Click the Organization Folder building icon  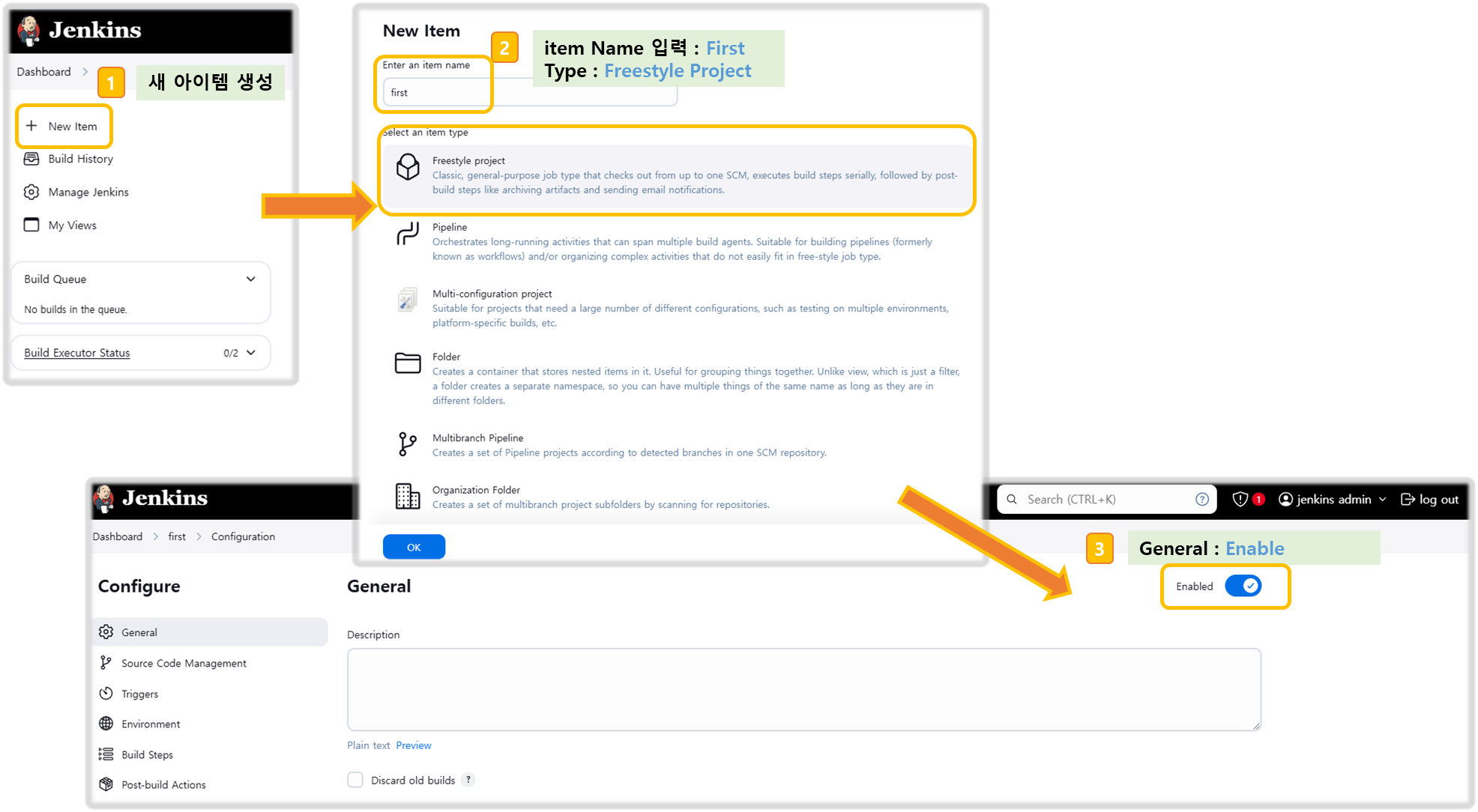coord(407,496)
